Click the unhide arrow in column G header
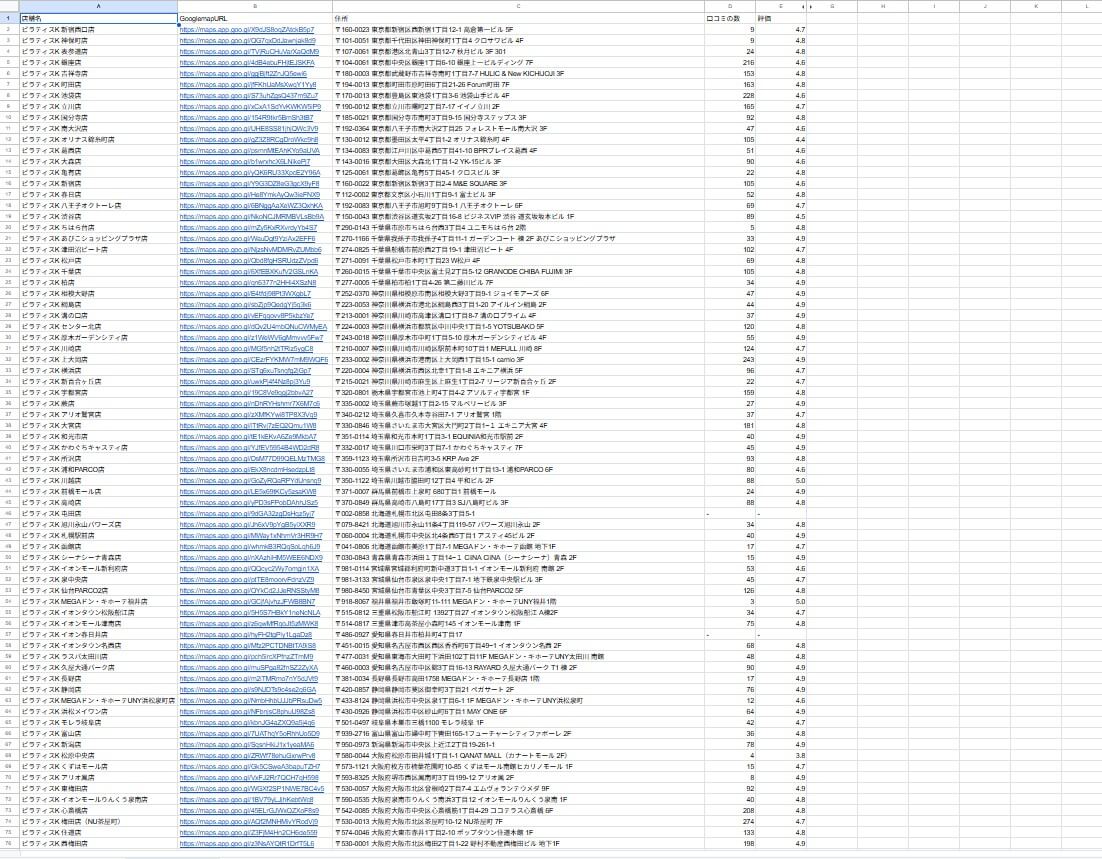The image size is (1102, 859). (x=813, y=6)
